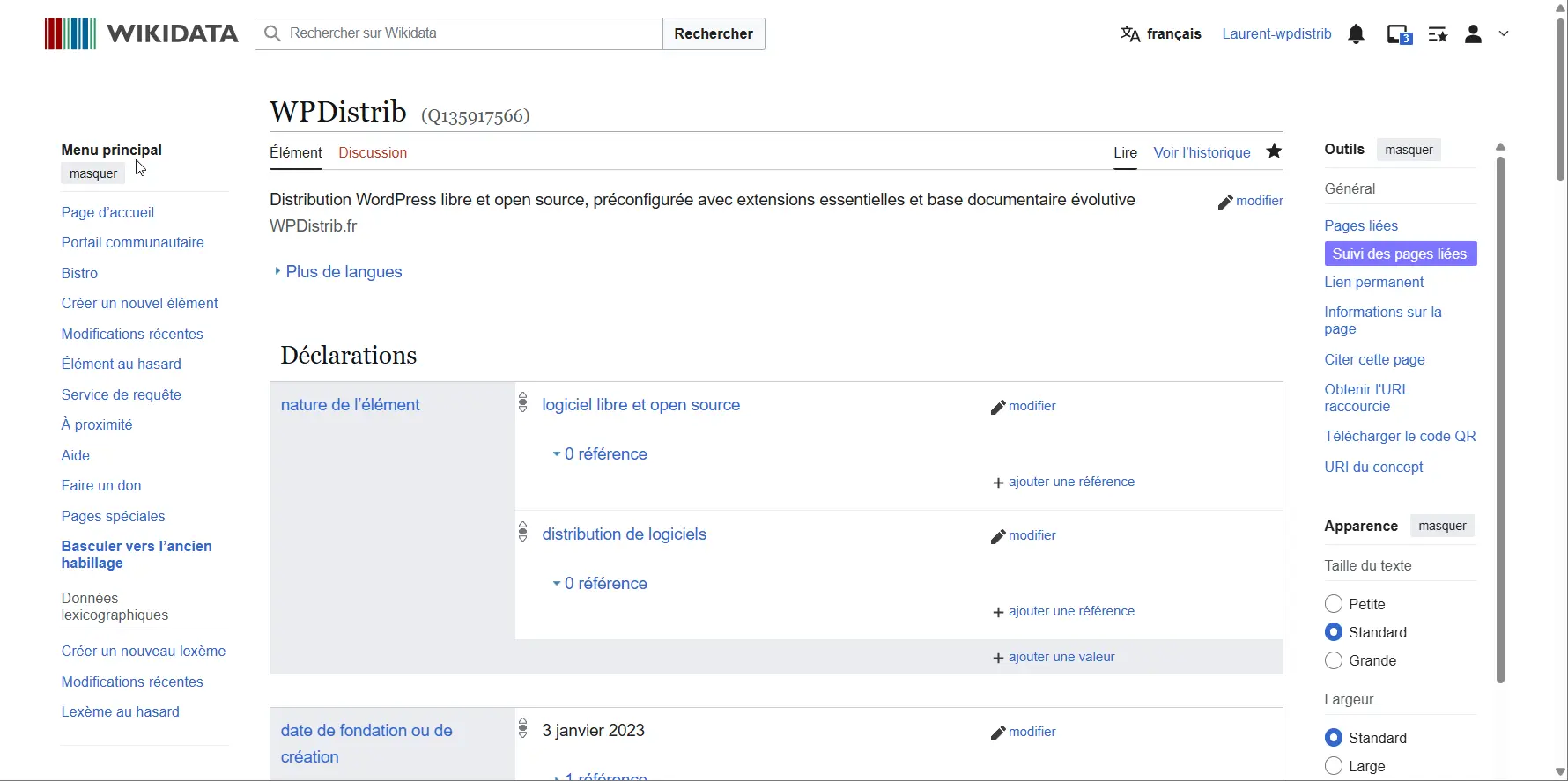Open Élément au hasard

(122, 364)
